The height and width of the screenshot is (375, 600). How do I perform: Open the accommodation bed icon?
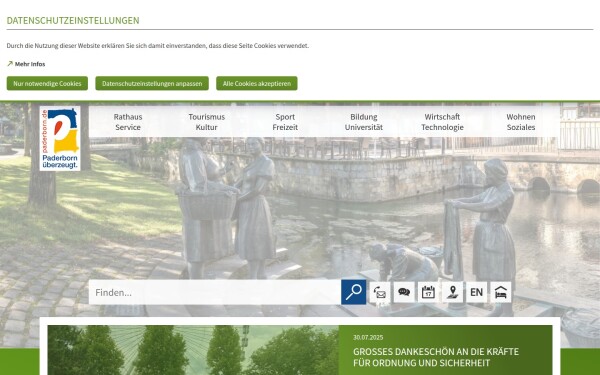(x=501, y=292)
